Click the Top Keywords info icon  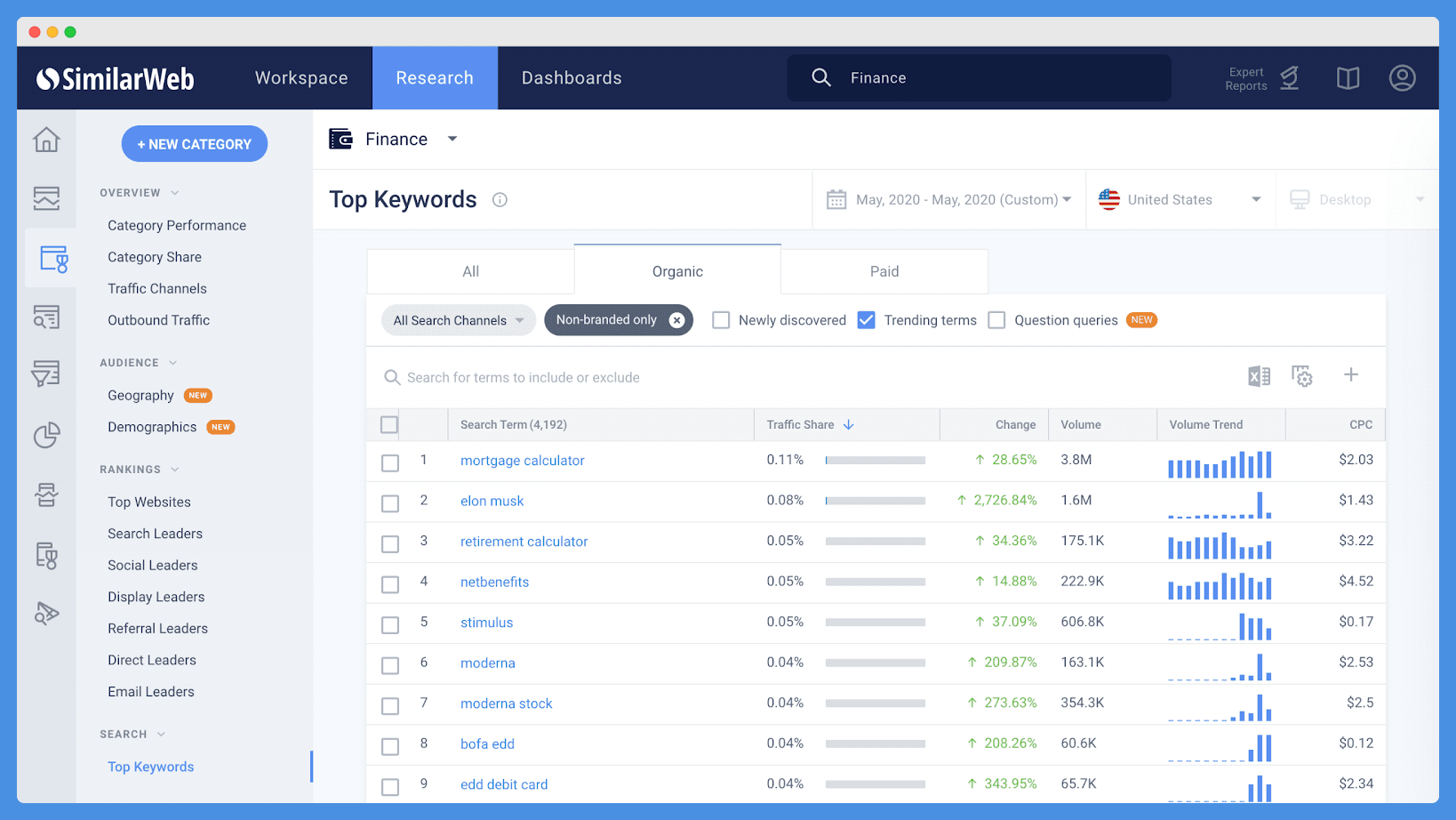(500, 200)
